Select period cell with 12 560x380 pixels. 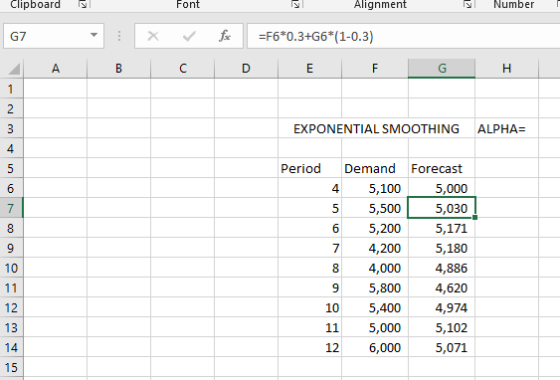coord(310,347)
